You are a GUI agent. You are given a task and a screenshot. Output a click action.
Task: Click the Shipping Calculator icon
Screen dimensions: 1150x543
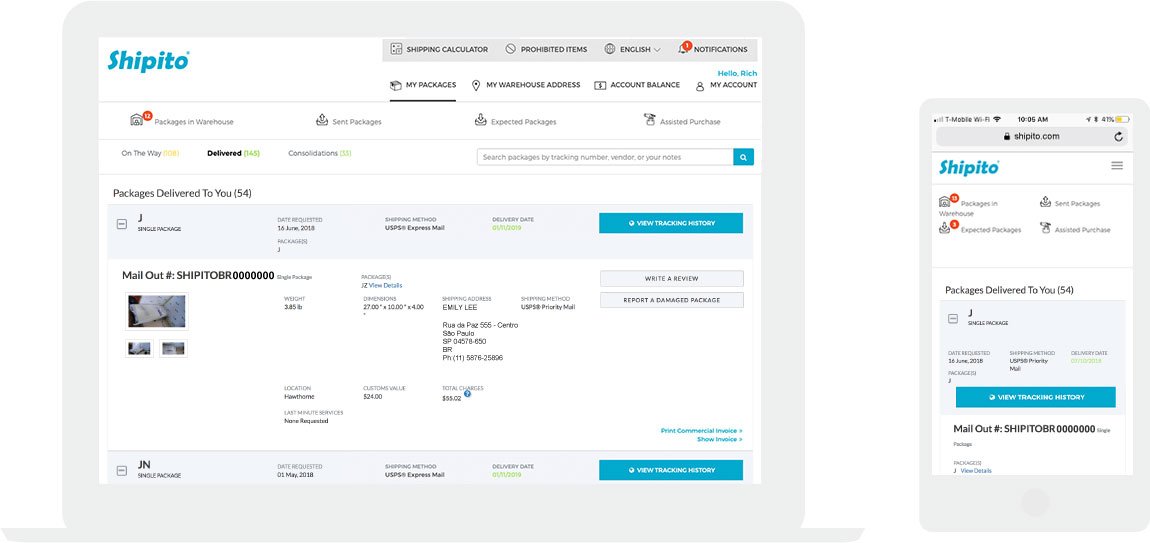(397, 49)
